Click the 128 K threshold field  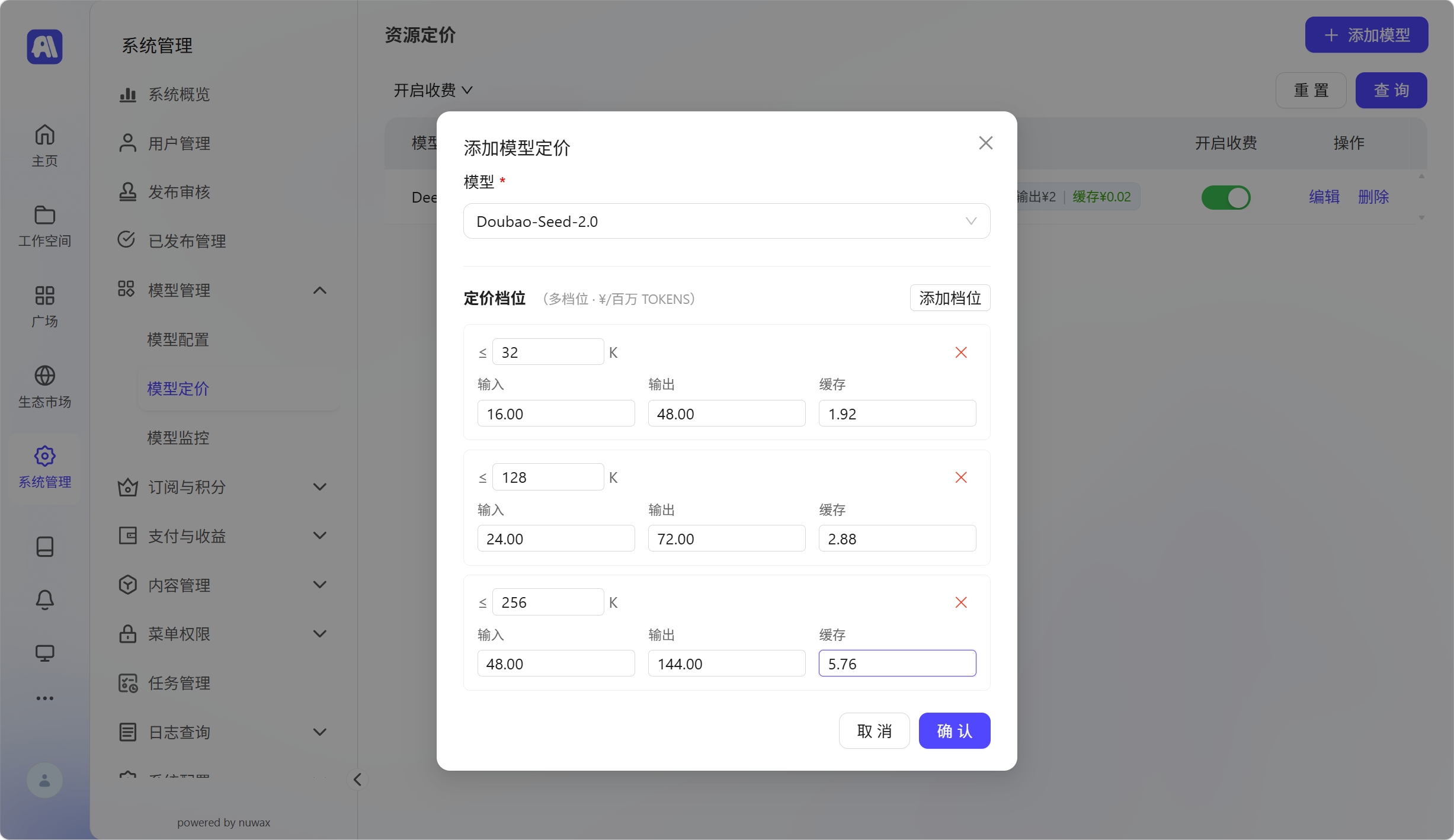pyautogui.click(x=548, y=477)
